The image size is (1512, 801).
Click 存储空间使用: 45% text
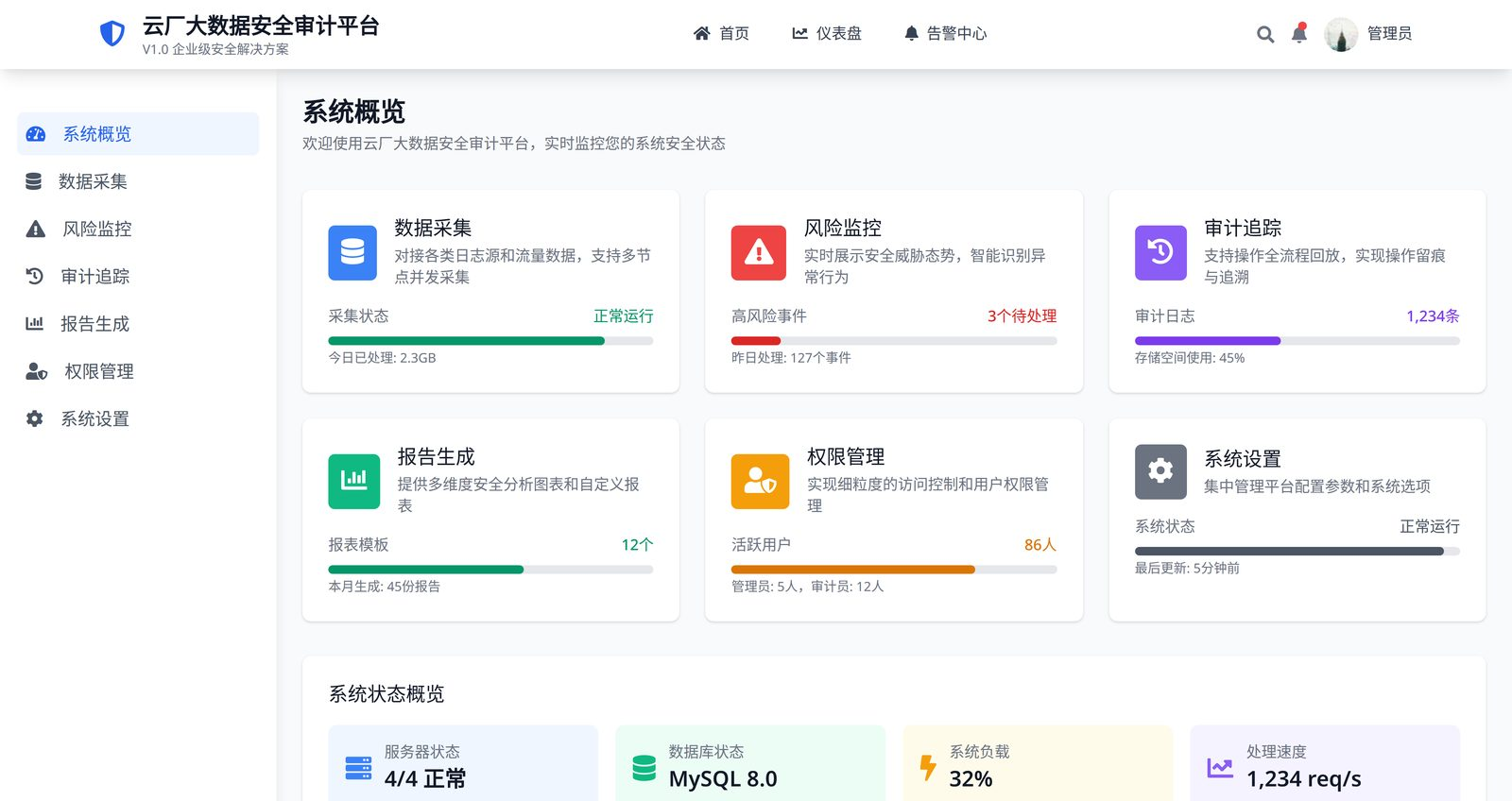(1190, 358)
